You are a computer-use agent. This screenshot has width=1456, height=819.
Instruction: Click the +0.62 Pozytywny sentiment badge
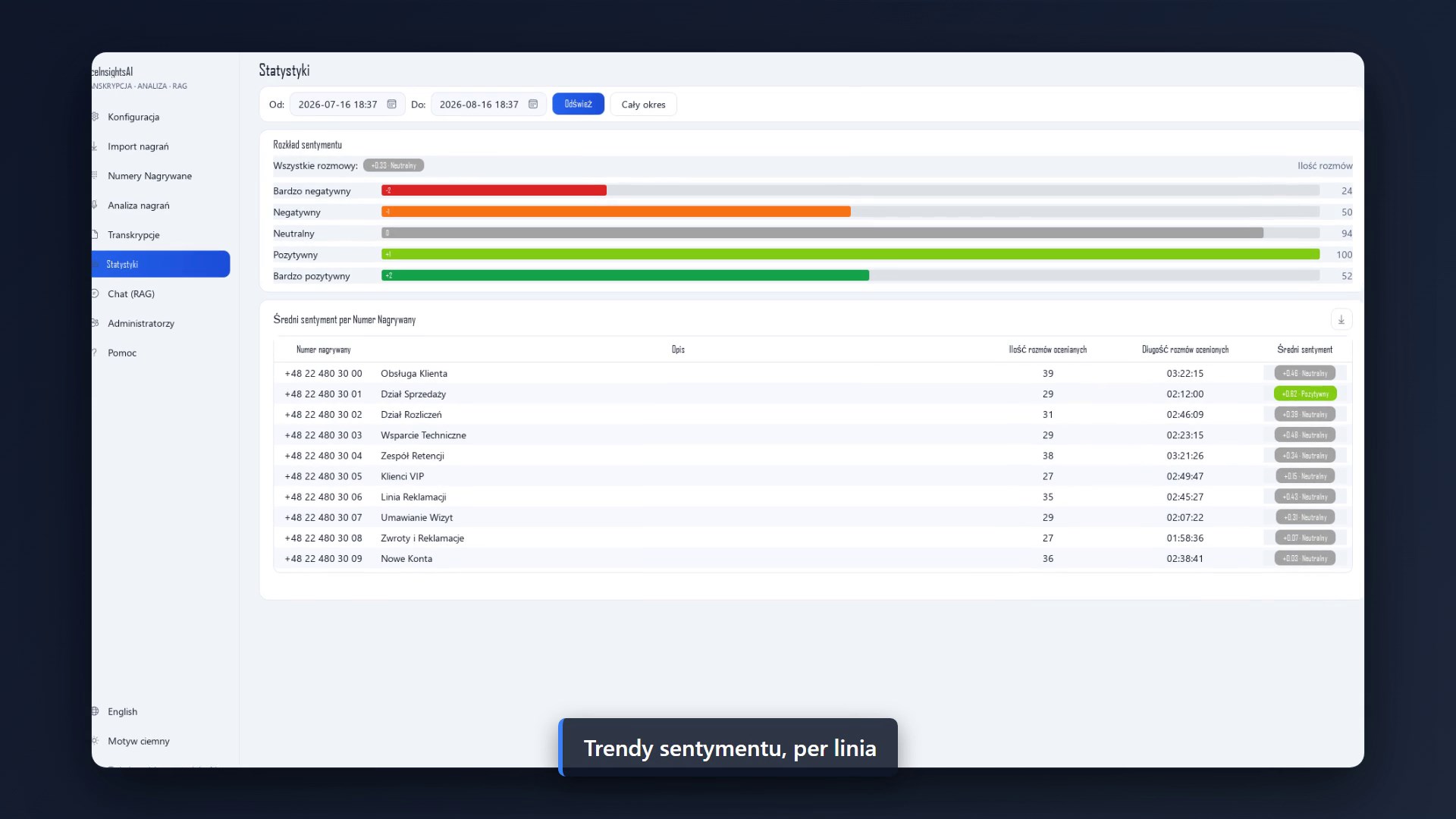coord(1305,394)
